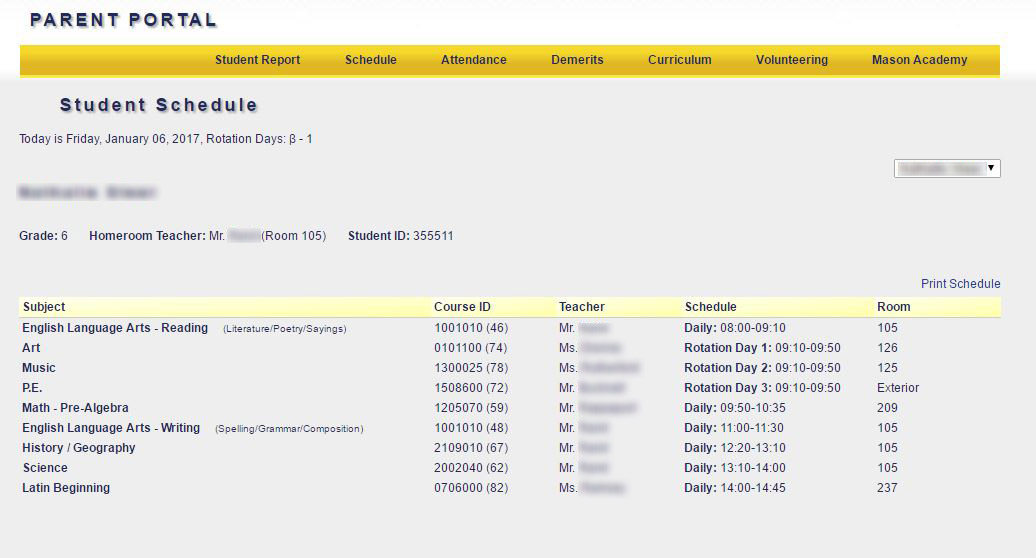Open the Attendance page

(473, 60)
